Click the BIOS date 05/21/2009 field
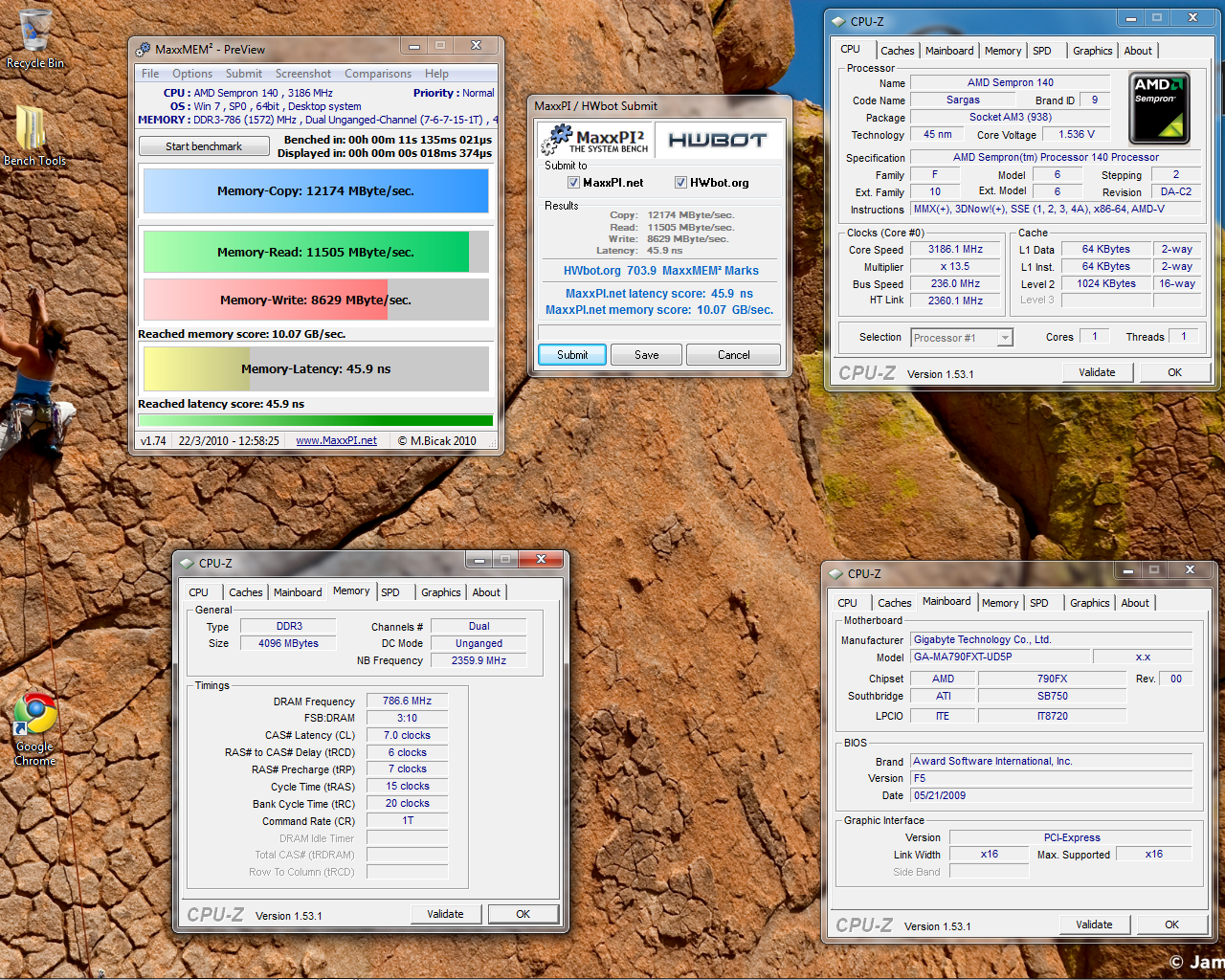1225x980 pixels. 1051,796
